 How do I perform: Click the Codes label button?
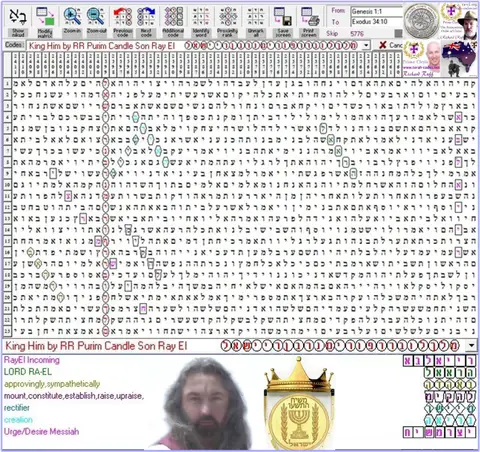[x=14, y=45]
